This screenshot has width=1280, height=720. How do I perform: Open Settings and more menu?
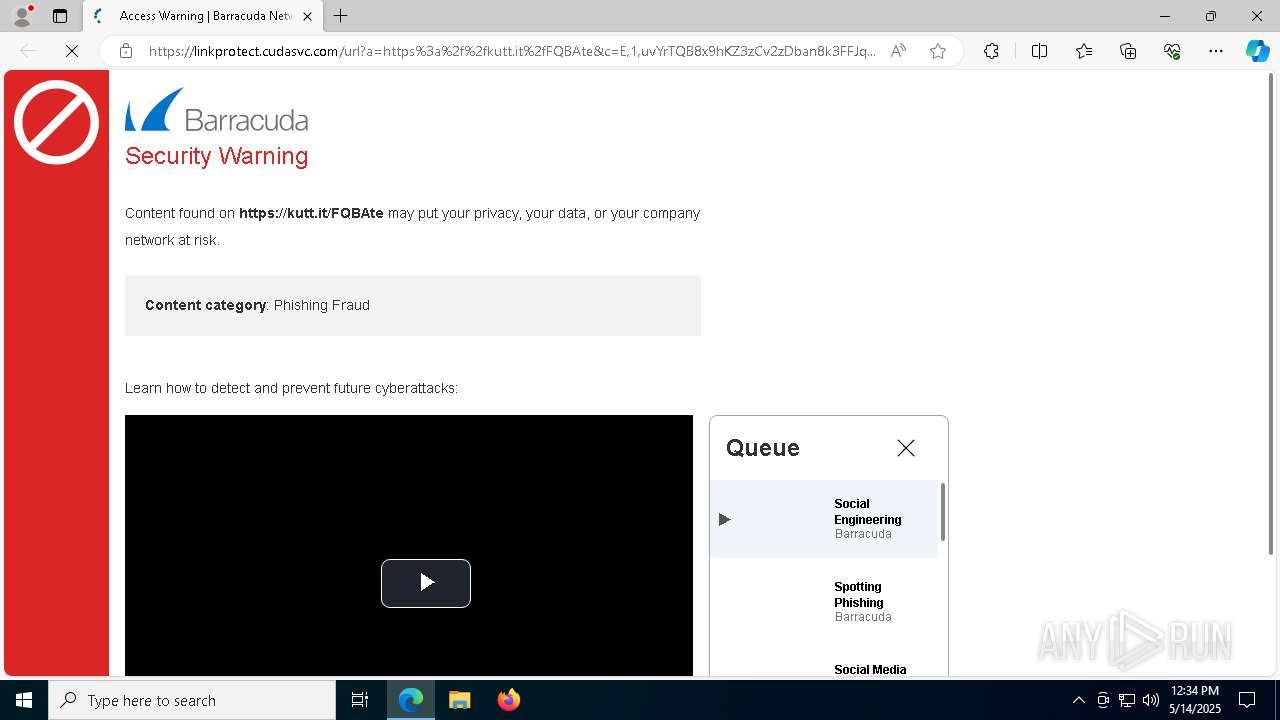[x=1216, y=51]
